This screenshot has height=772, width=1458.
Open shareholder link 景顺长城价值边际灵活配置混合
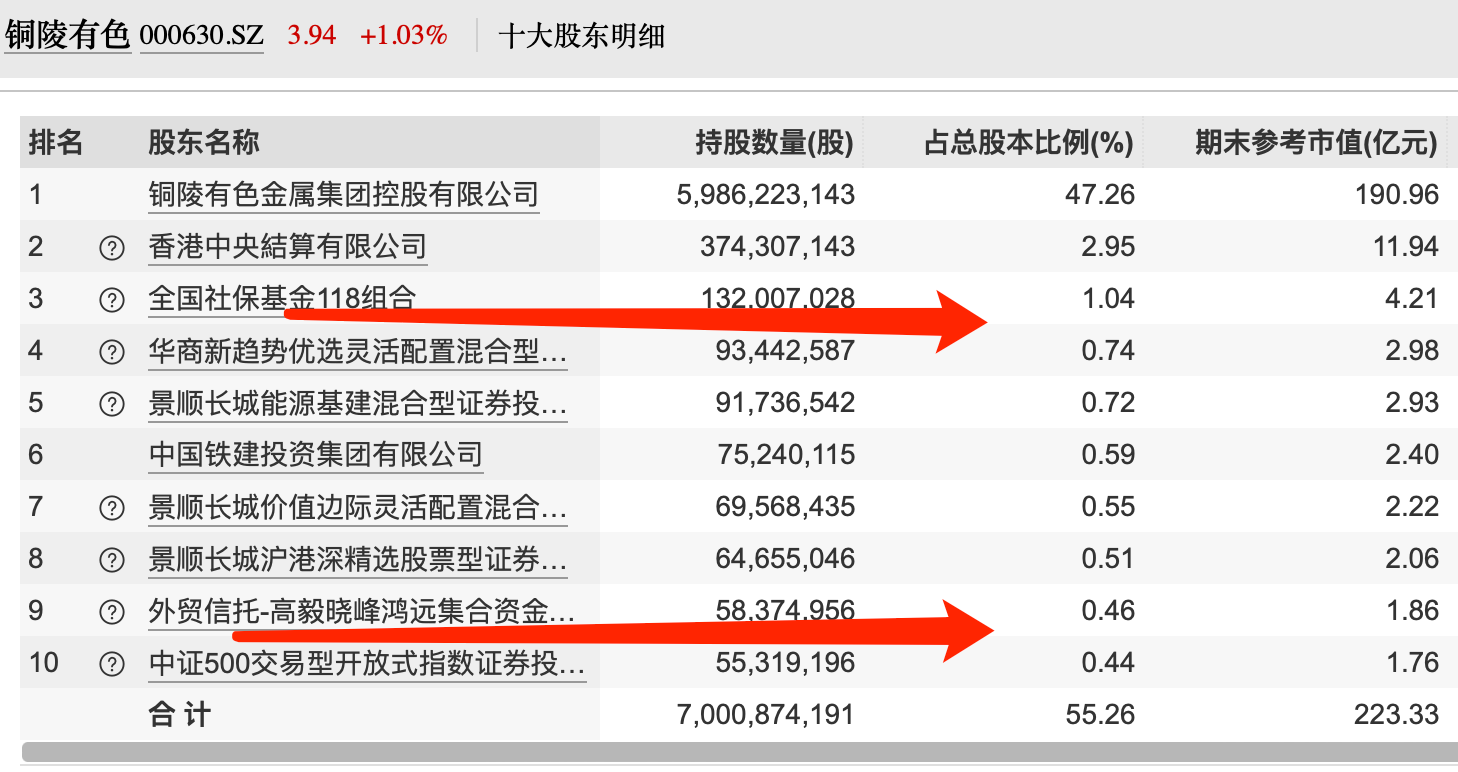coord(357,506)
